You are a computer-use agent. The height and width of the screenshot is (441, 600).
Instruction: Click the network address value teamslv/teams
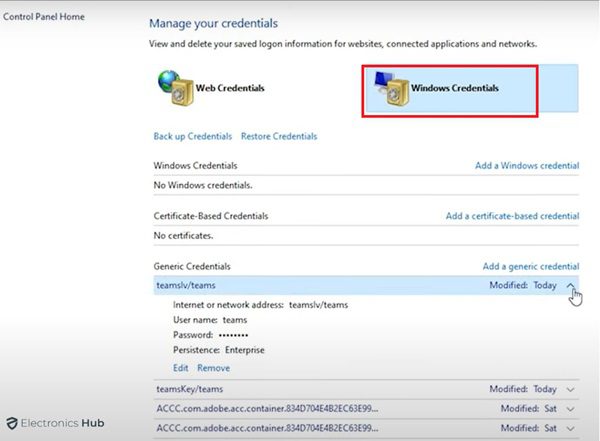click(318, 305)
